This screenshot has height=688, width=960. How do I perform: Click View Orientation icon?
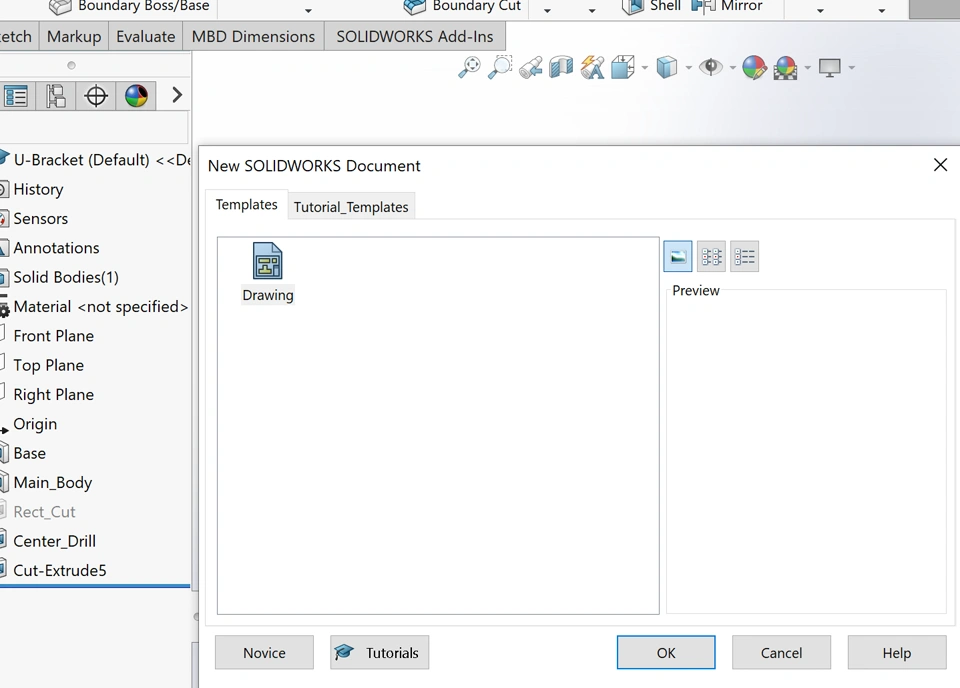623,67
